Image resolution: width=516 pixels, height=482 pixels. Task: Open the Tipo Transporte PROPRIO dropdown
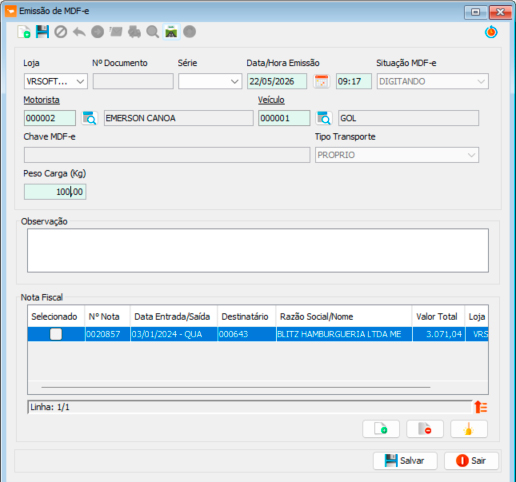click(x=397, y=155)
